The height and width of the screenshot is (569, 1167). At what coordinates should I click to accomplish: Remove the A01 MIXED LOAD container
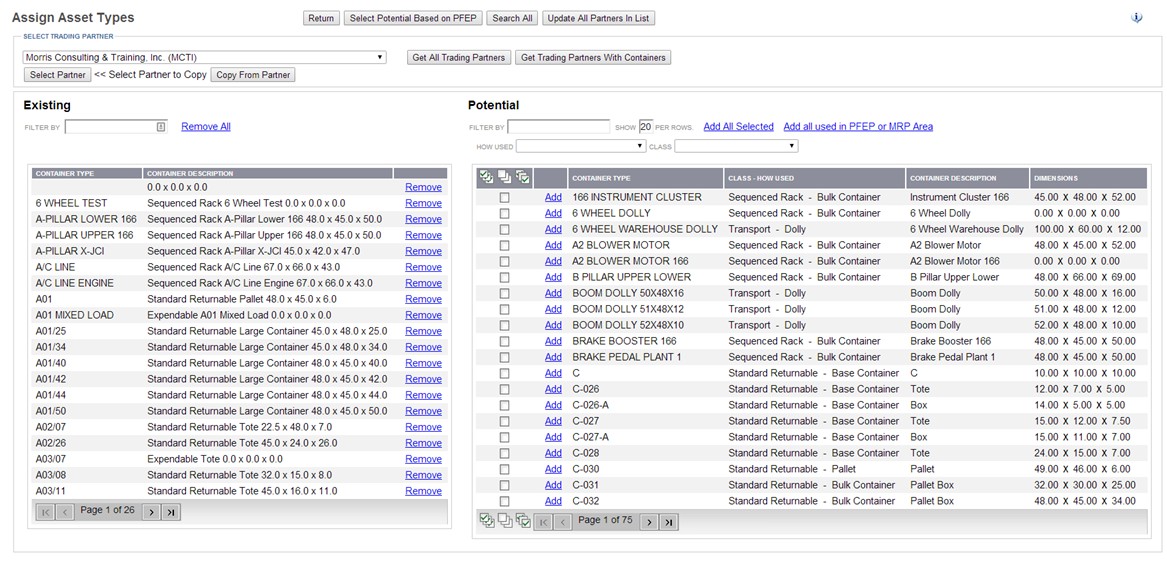click(423, 315)
